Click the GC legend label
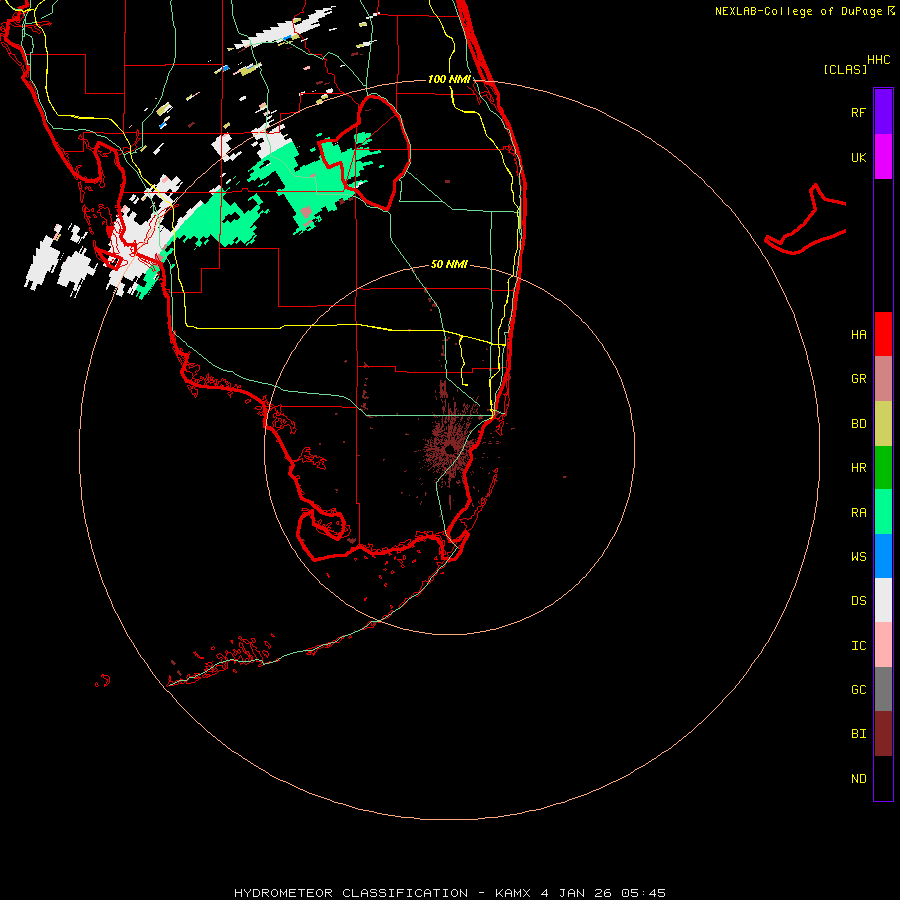Screen dimensions: 900x900 (858, 690)
